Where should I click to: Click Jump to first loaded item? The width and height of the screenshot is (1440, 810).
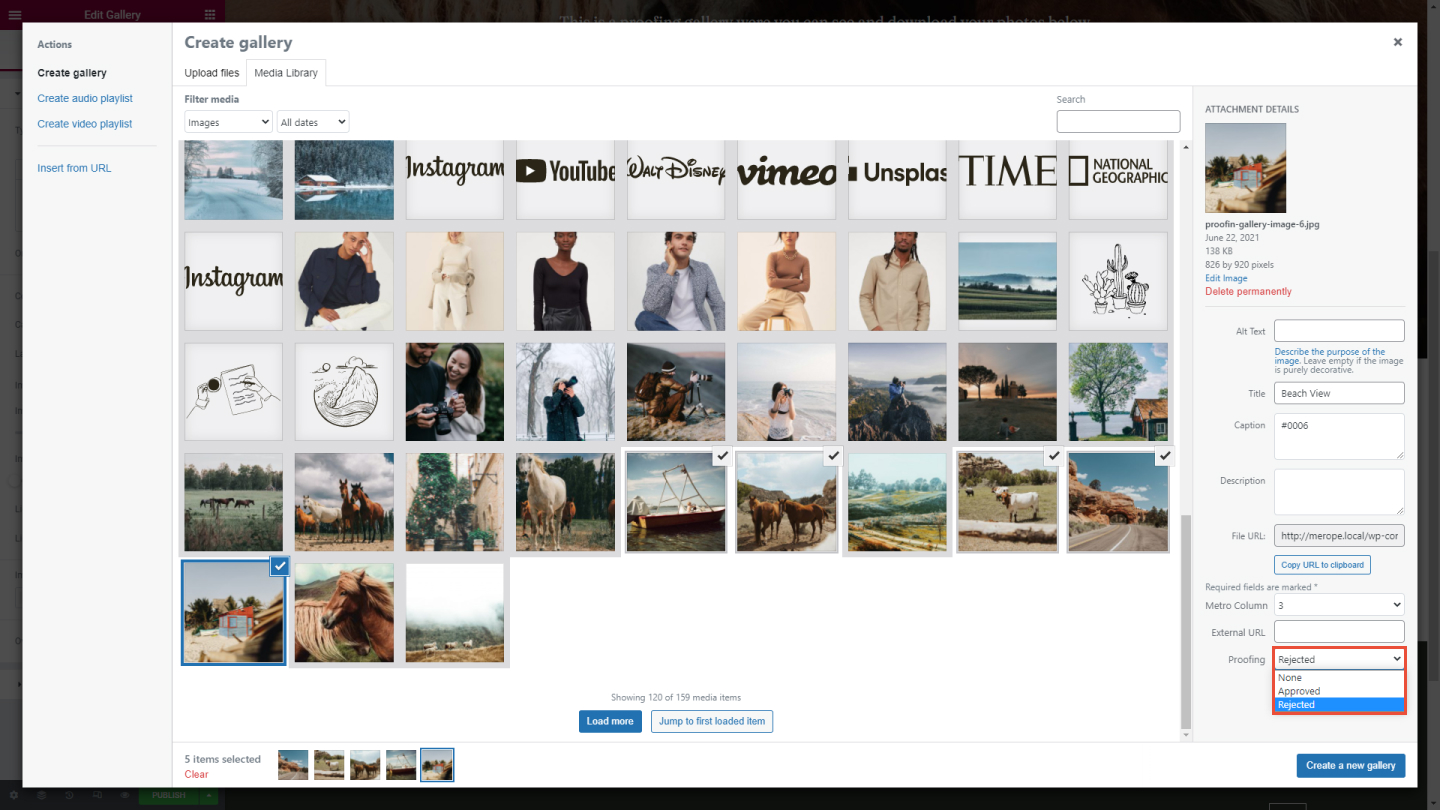coord(712,721)
